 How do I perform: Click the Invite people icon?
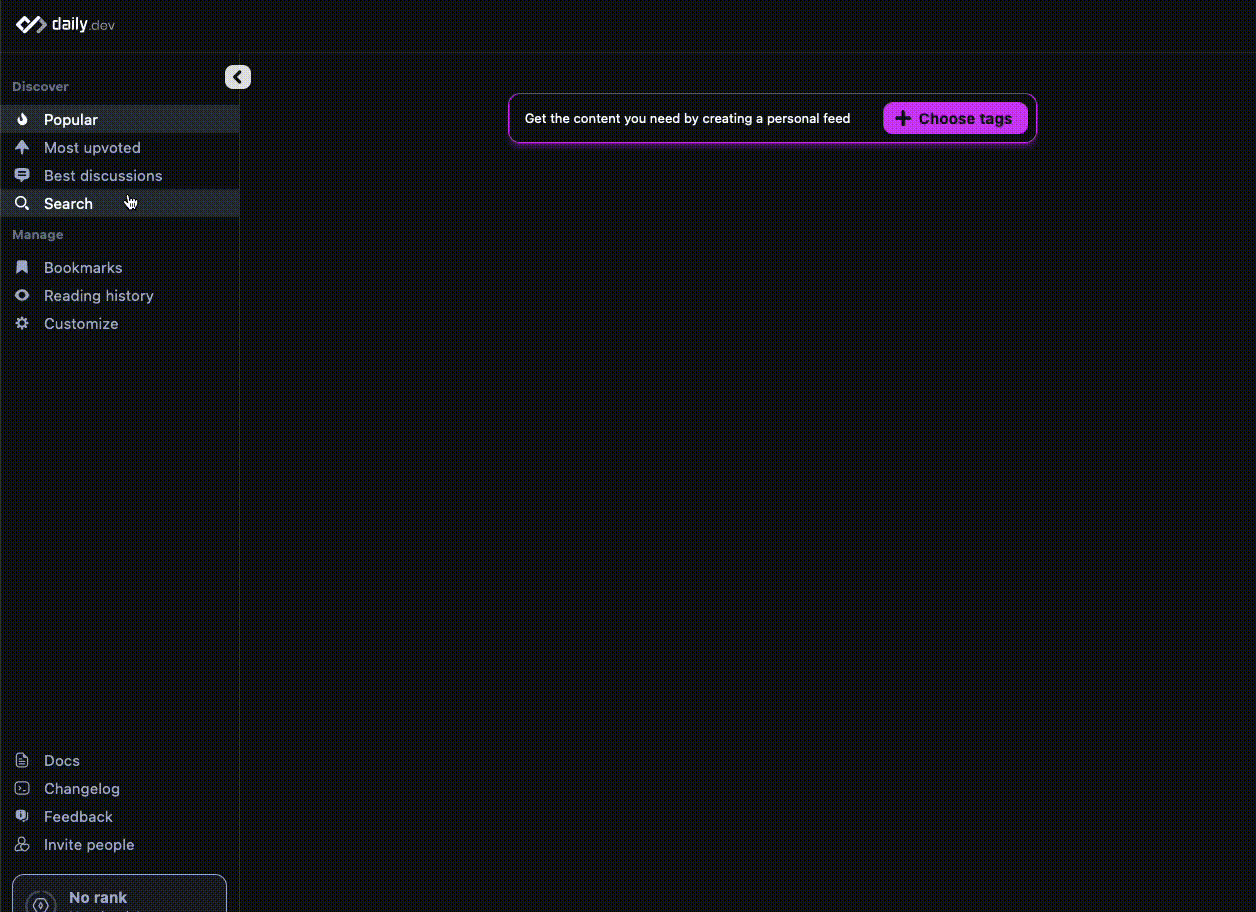(x=22, y=844)
